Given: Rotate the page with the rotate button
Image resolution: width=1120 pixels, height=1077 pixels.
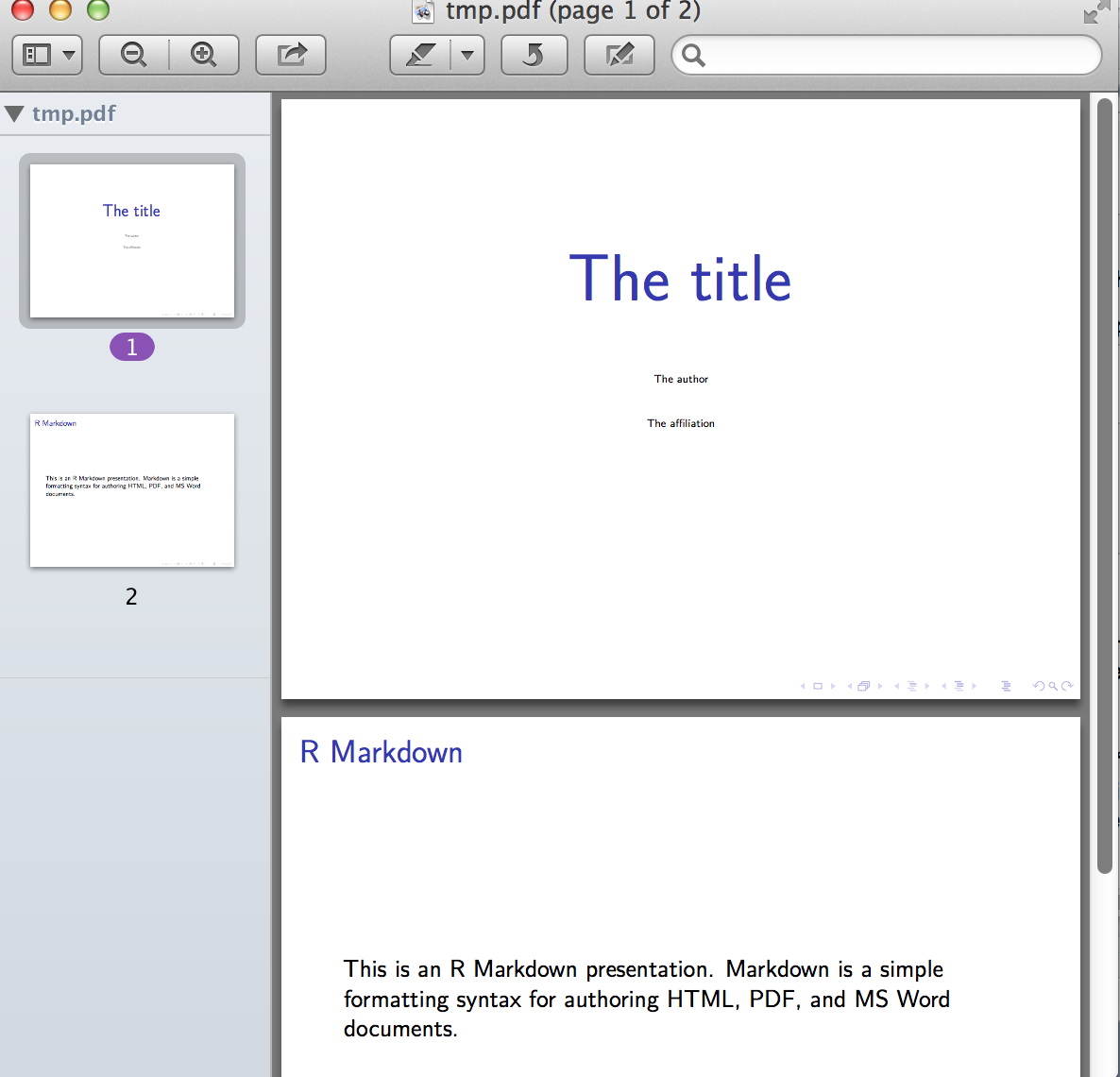Looking at the screenshot, I should click(535, 55).
